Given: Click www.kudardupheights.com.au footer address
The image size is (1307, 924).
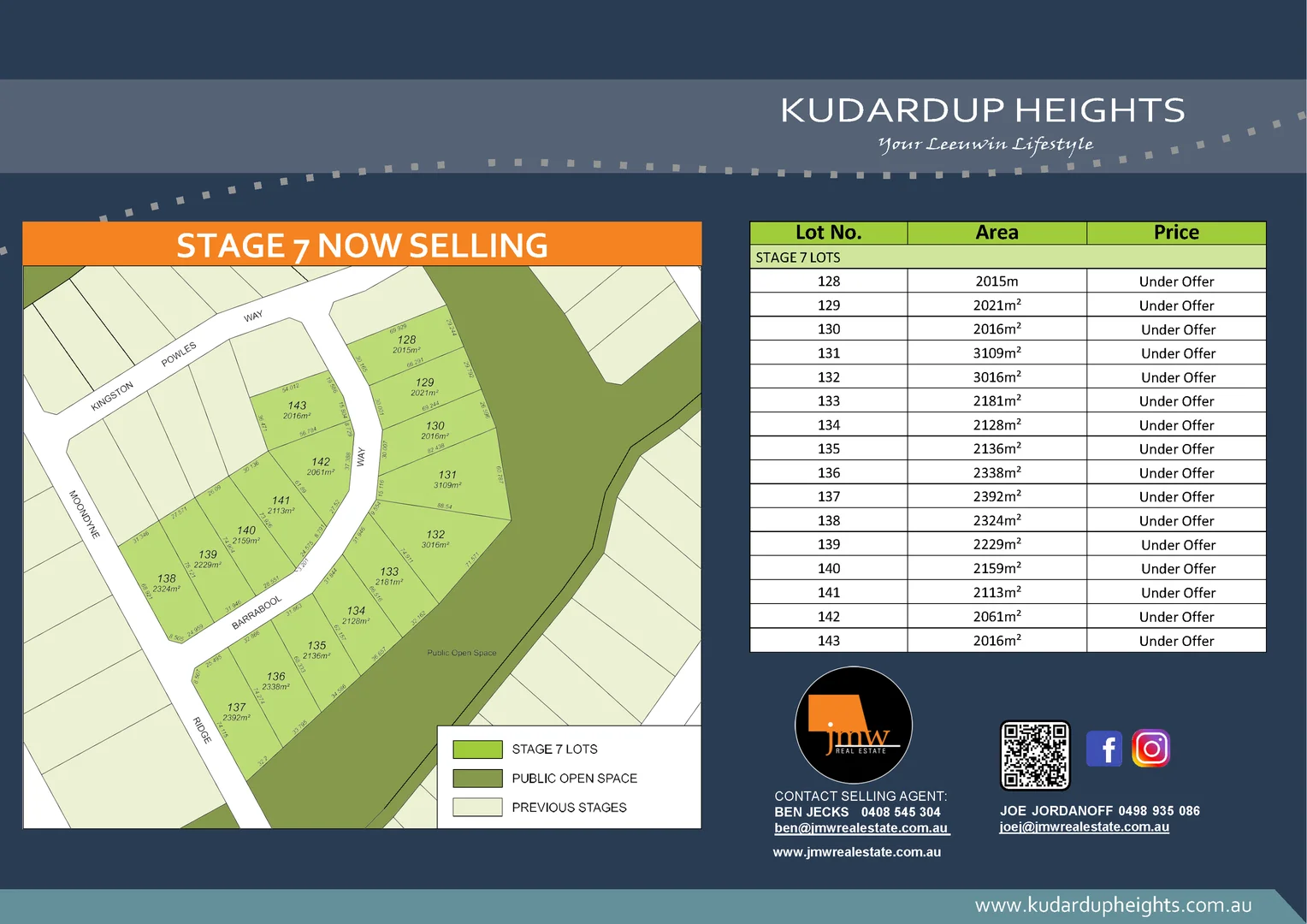Looking at the screenshot, I should click(1113, 905).
